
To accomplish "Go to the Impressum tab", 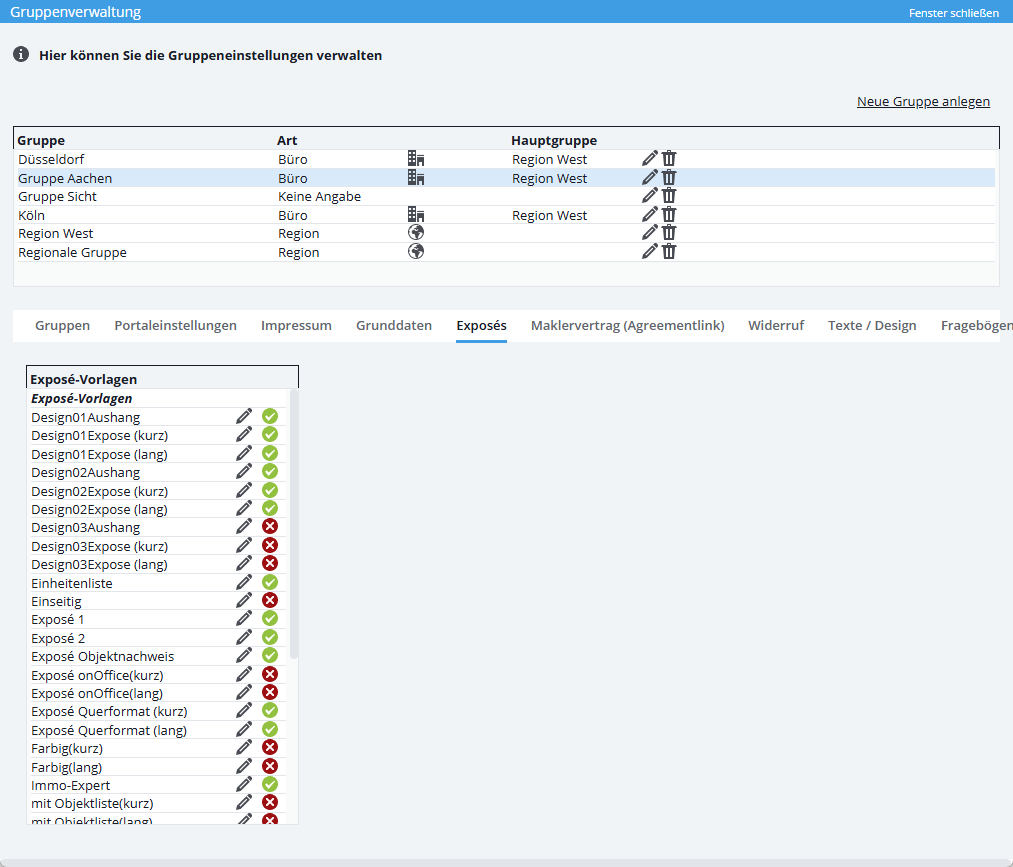I will point(297,326).
